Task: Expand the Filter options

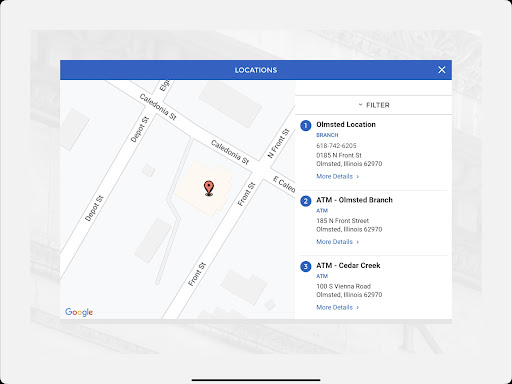Action: pyautogui.click(x=374, y=105)
